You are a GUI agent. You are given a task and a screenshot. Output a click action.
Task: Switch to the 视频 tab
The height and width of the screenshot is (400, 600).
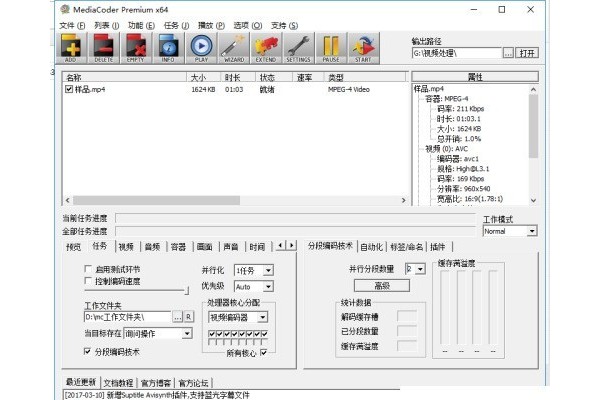pyautogui.click(x=126, y=247)
